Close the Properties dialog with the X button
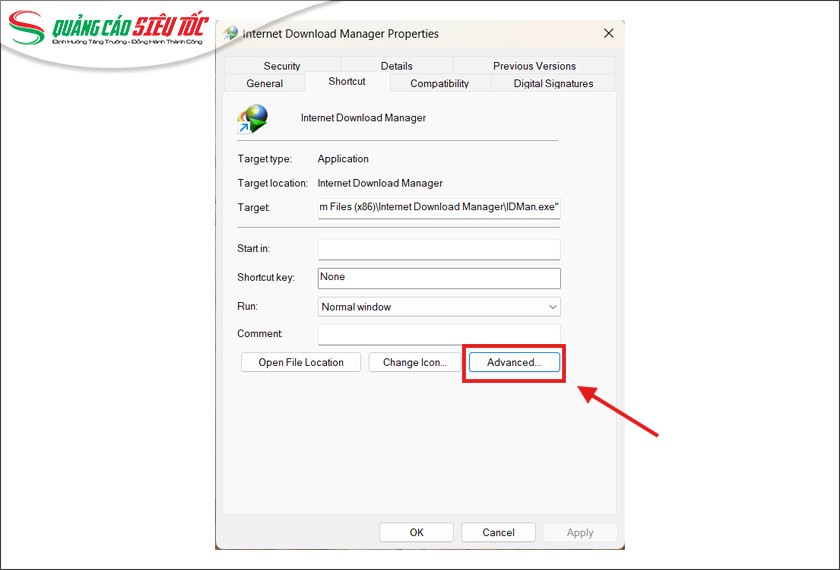840x570 pixels. 608,33
